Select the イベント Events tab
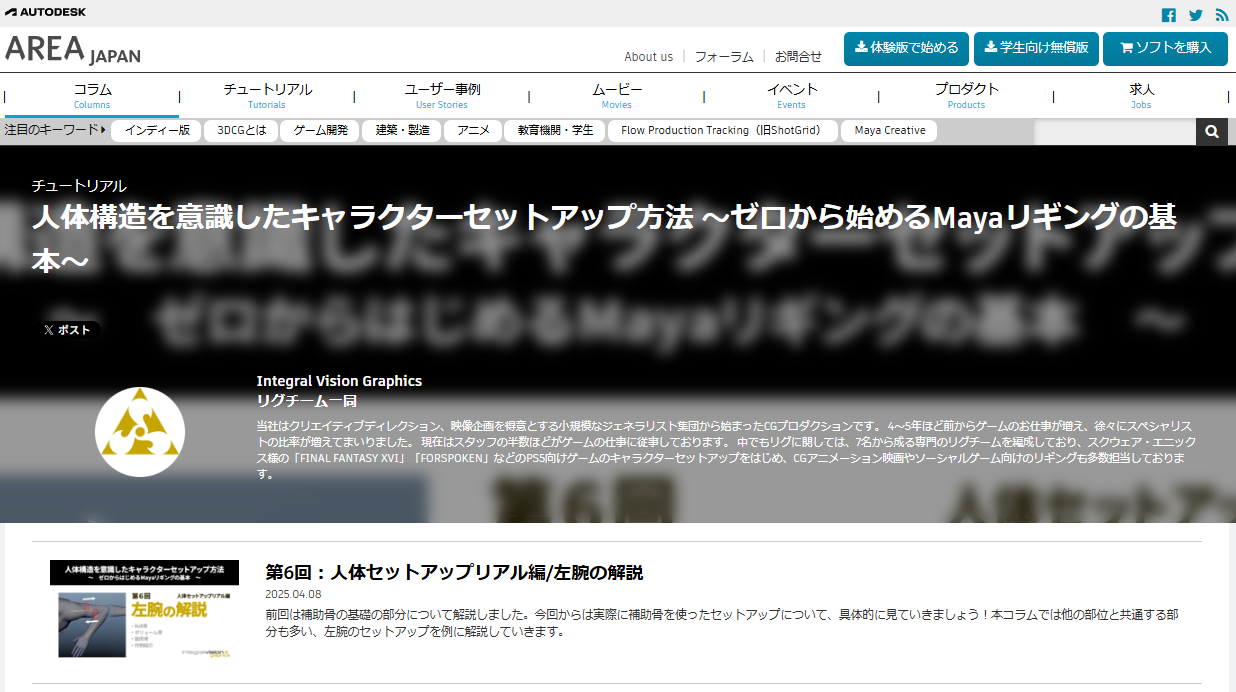Image resolution: width=1236 pixels, height=692 pixels. [792, 96]
